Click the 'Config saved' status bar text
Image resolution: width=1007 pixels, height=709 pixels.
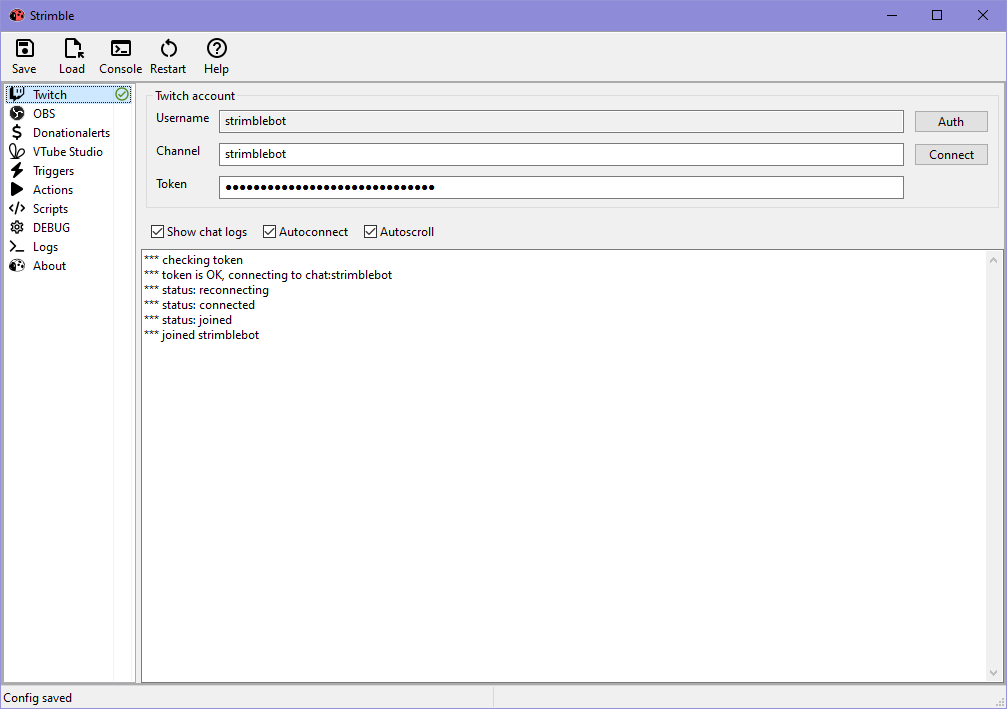37,698
